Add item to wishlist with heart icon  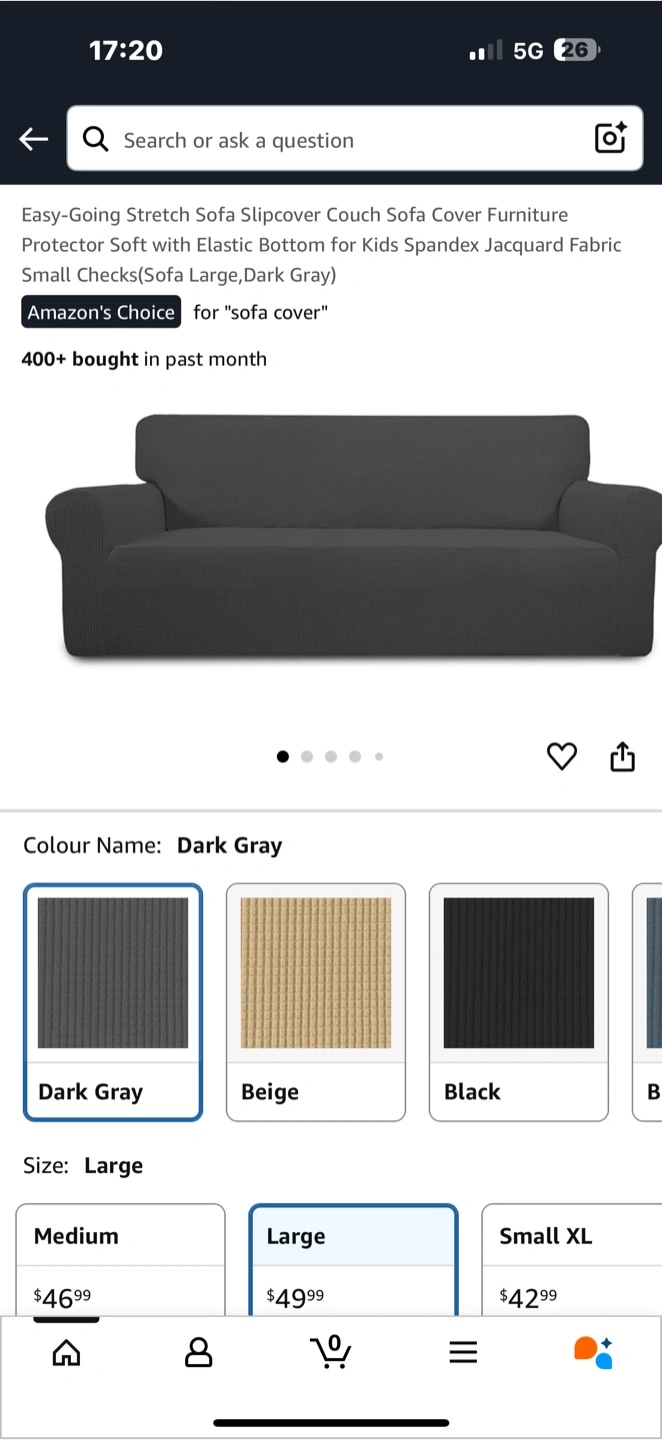[562, 757]
